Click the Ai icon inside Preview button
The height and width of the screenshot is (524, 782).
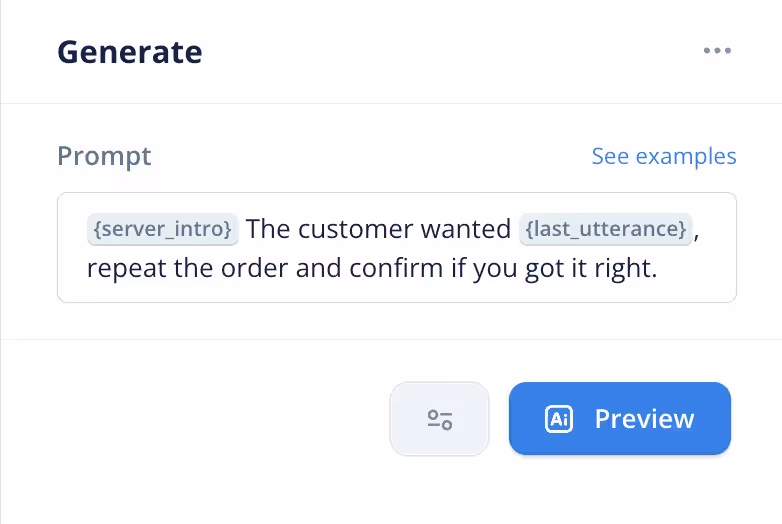(x=559, y=419)
